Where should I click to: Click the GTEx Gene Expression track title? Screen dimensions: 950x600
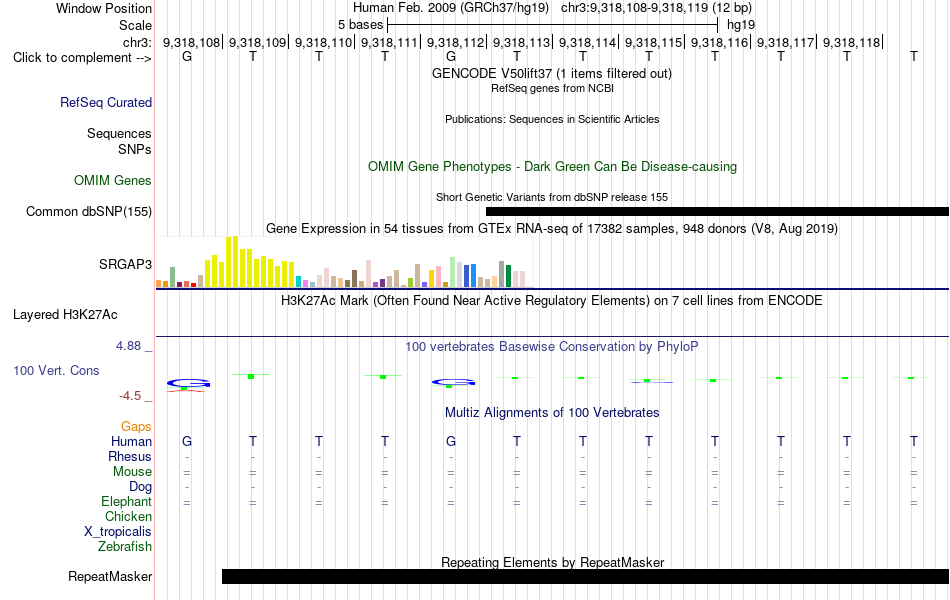[552, 228]
